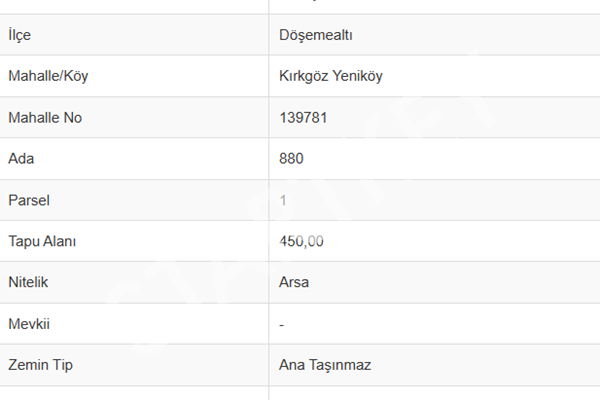Screen dimensions: 600x400
Task: Select the 139781 neighborhood number
Action: [304, 117]
